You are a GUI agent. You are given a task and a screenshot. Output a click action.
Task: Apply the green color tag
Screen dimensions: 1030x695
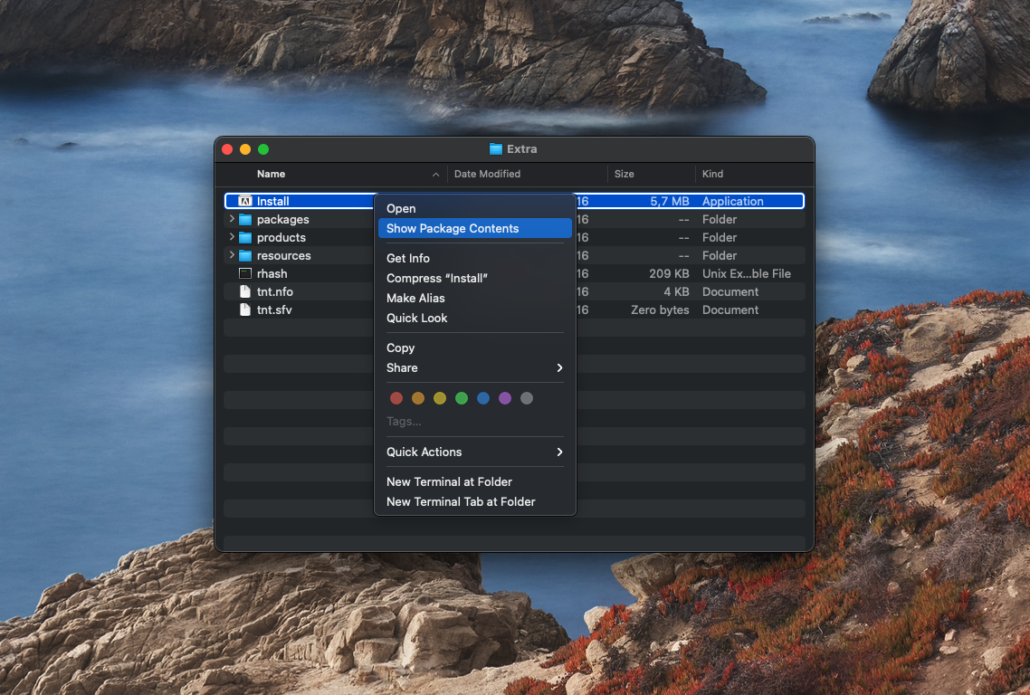(461, 398)
